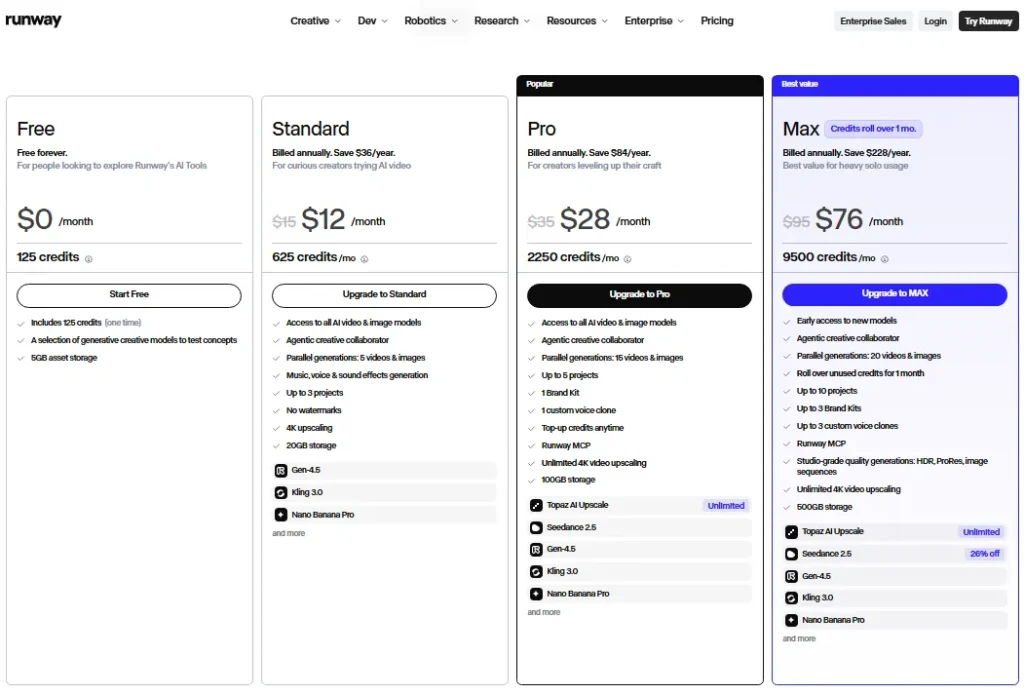Image resolution: width=1024 pixels, height=694 pixels.
Task: Click checkmark beside 1 custom voice clone
Action: (532, 411)
